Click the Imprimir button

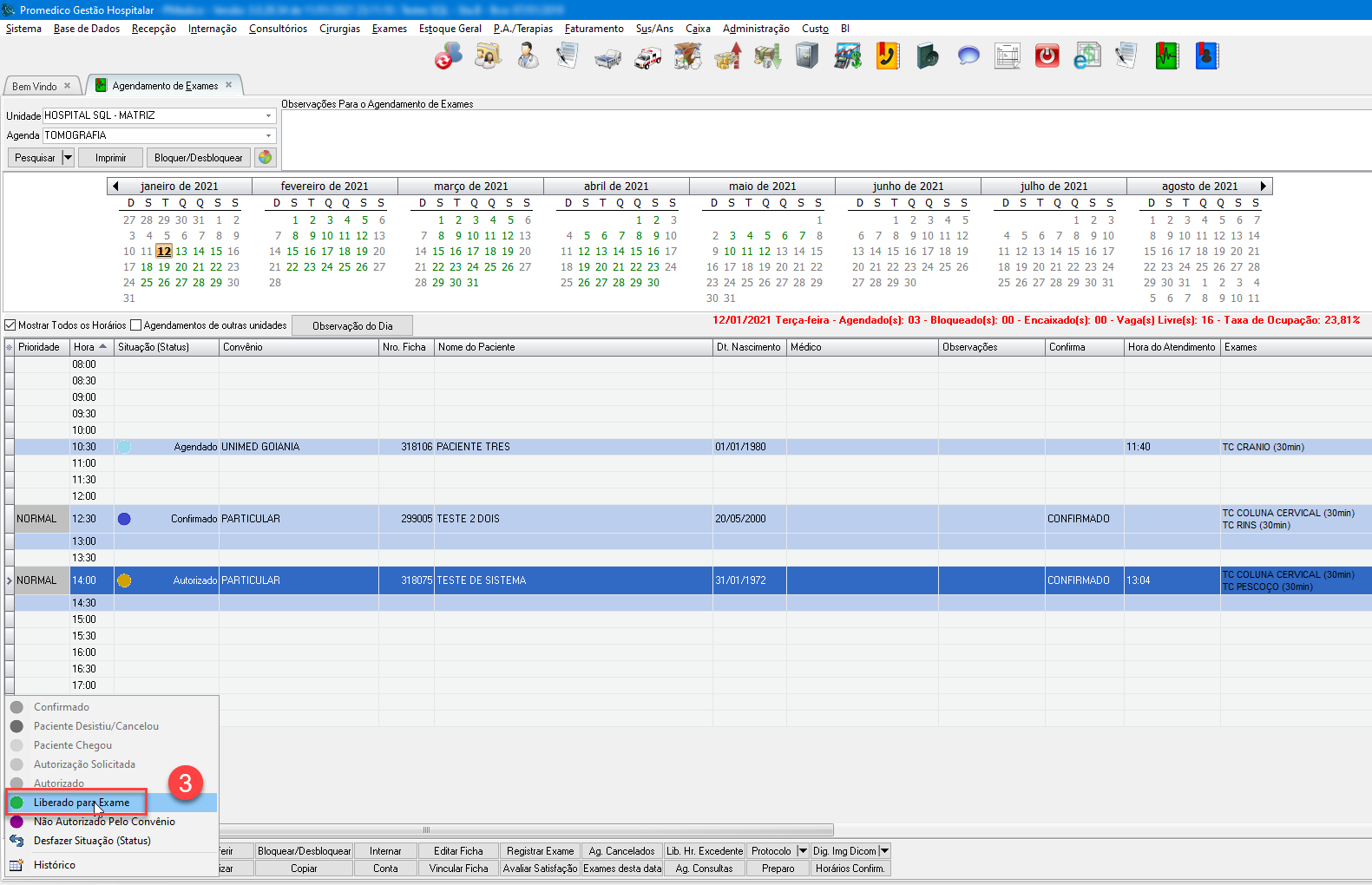click(x=110, y=158)
